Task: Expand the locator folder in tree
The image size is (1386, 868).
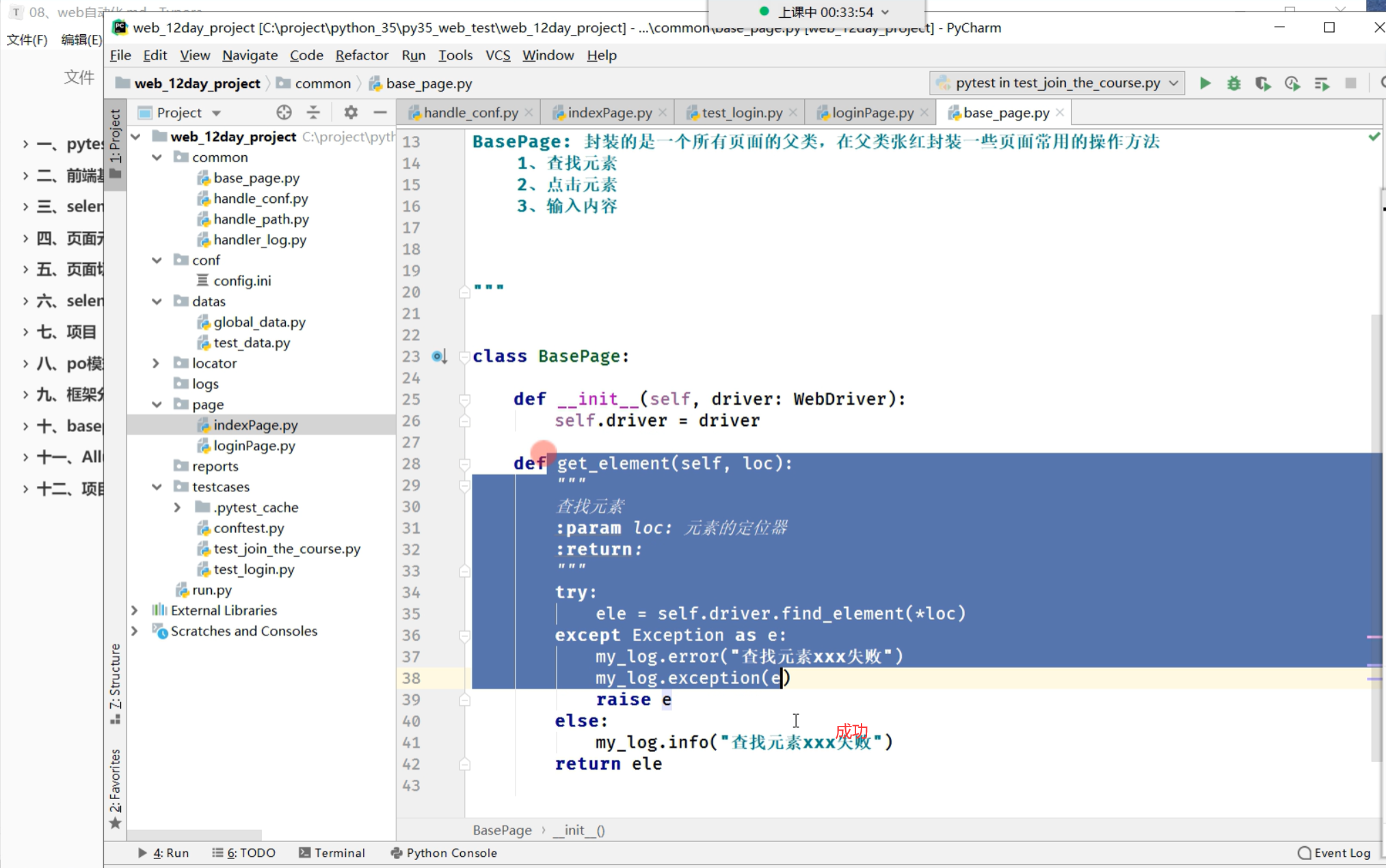Action: tap(156, 363)
